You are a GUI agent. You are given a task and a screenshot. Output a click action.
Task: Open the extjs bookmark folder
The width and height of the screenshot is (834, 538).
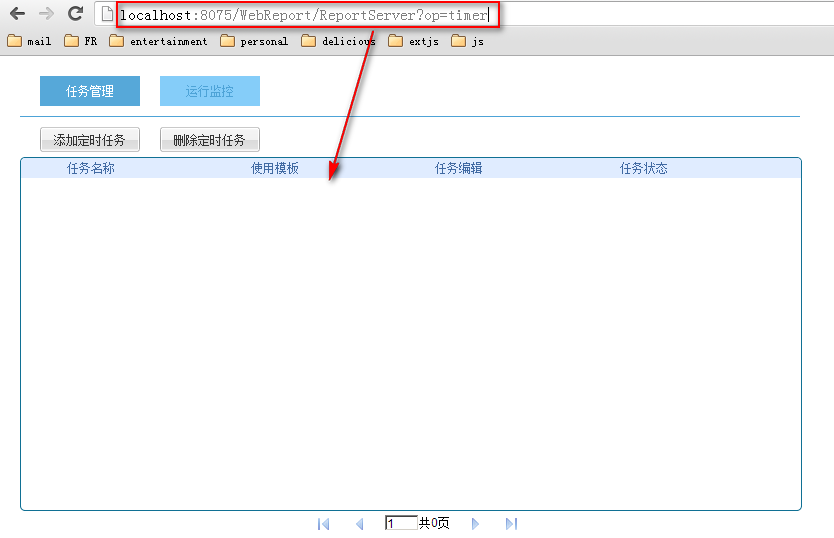[x=413, y=41]
